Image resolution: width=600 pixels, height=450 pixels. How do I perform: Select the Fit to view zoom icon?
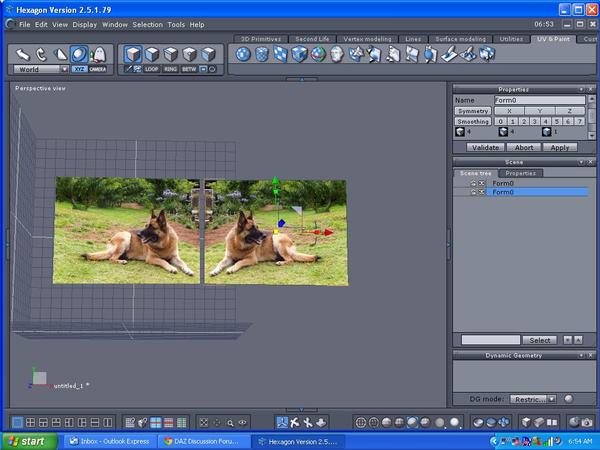pos(204,423)
